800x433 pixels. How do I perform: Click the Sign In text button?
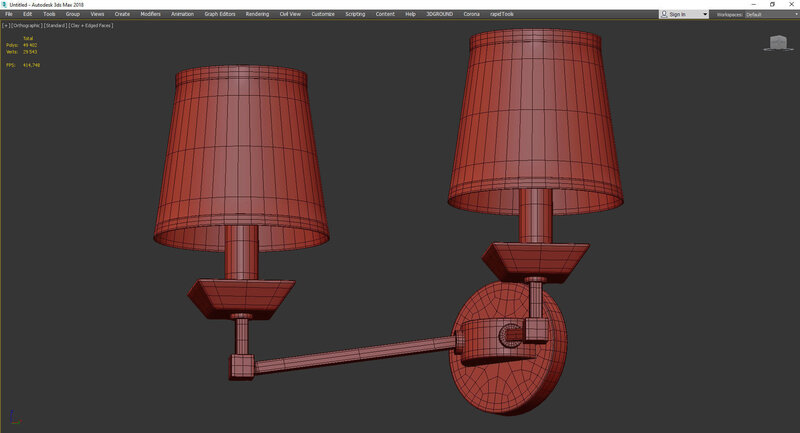pos(679,14)
